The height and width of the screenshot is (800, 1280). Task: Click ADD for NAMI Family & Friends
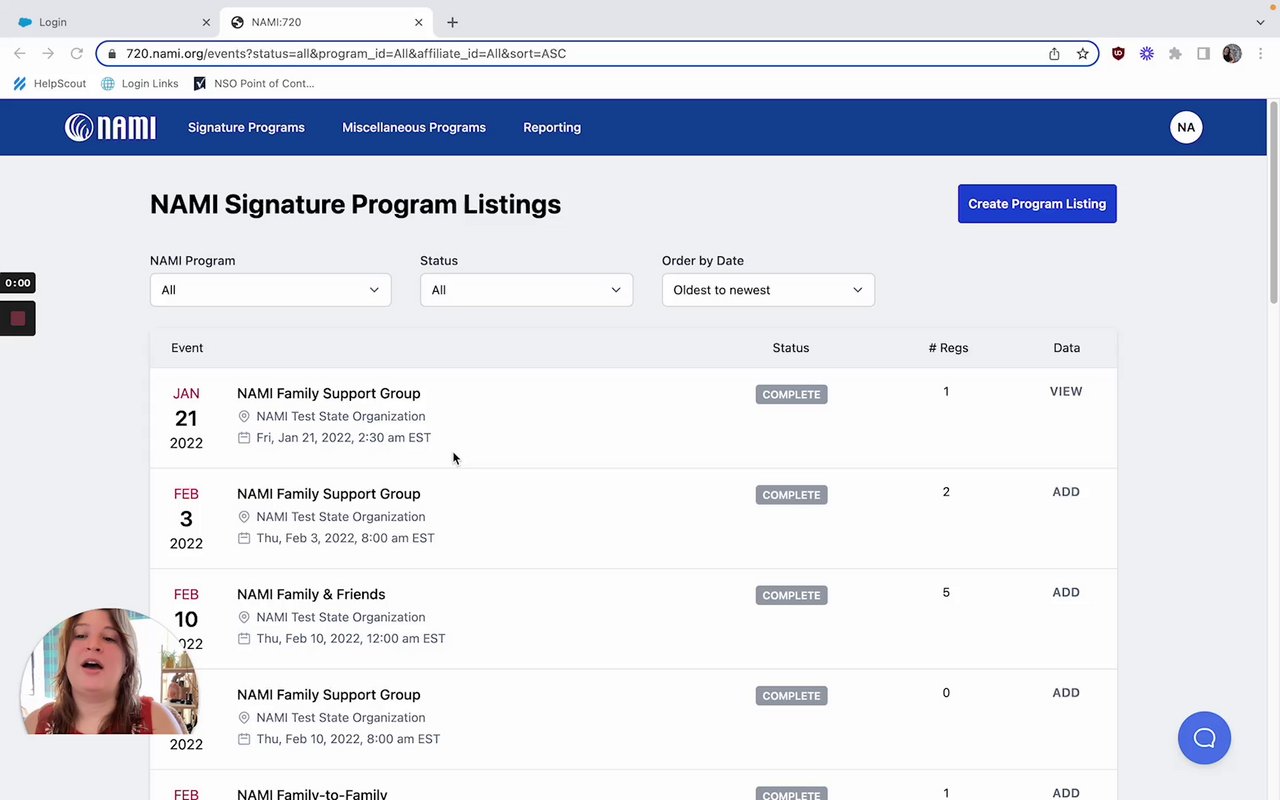click(1066, 593)
